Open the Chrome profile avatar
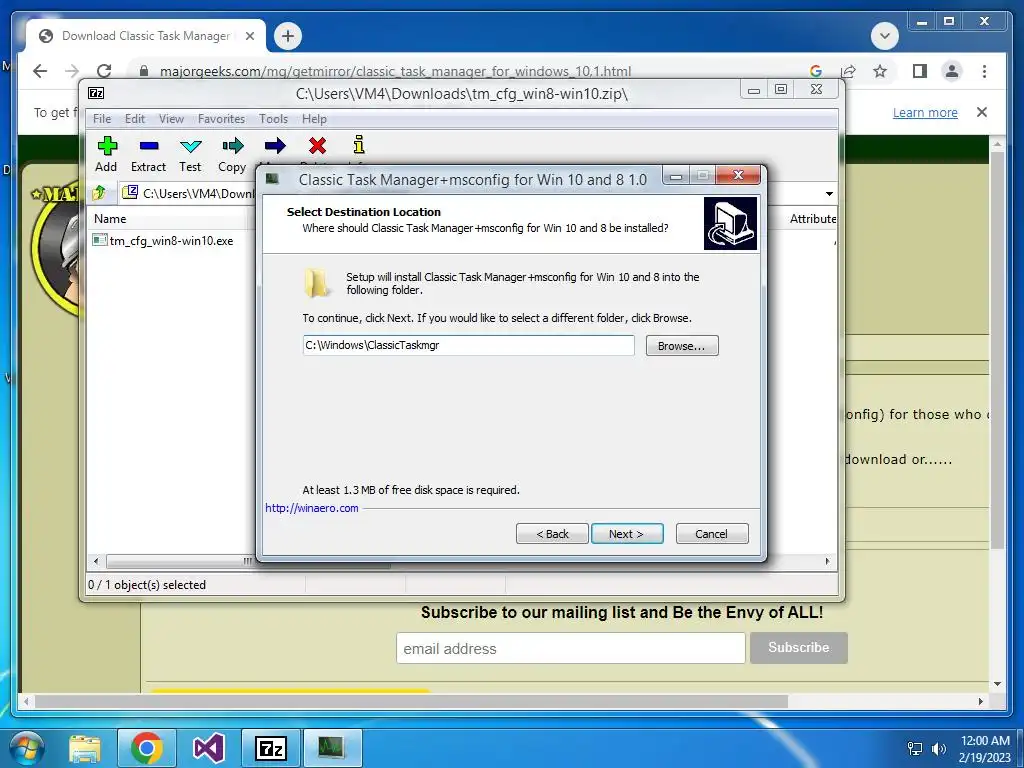This screenshot has height=768, width=1024. point(952,71)
